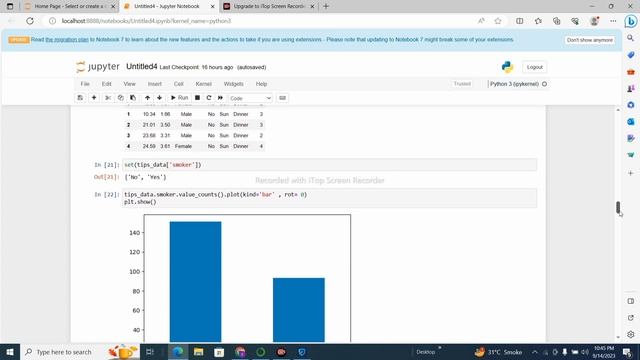
Task: Click value 21.01 in table row 2
Action: point(149,125)
